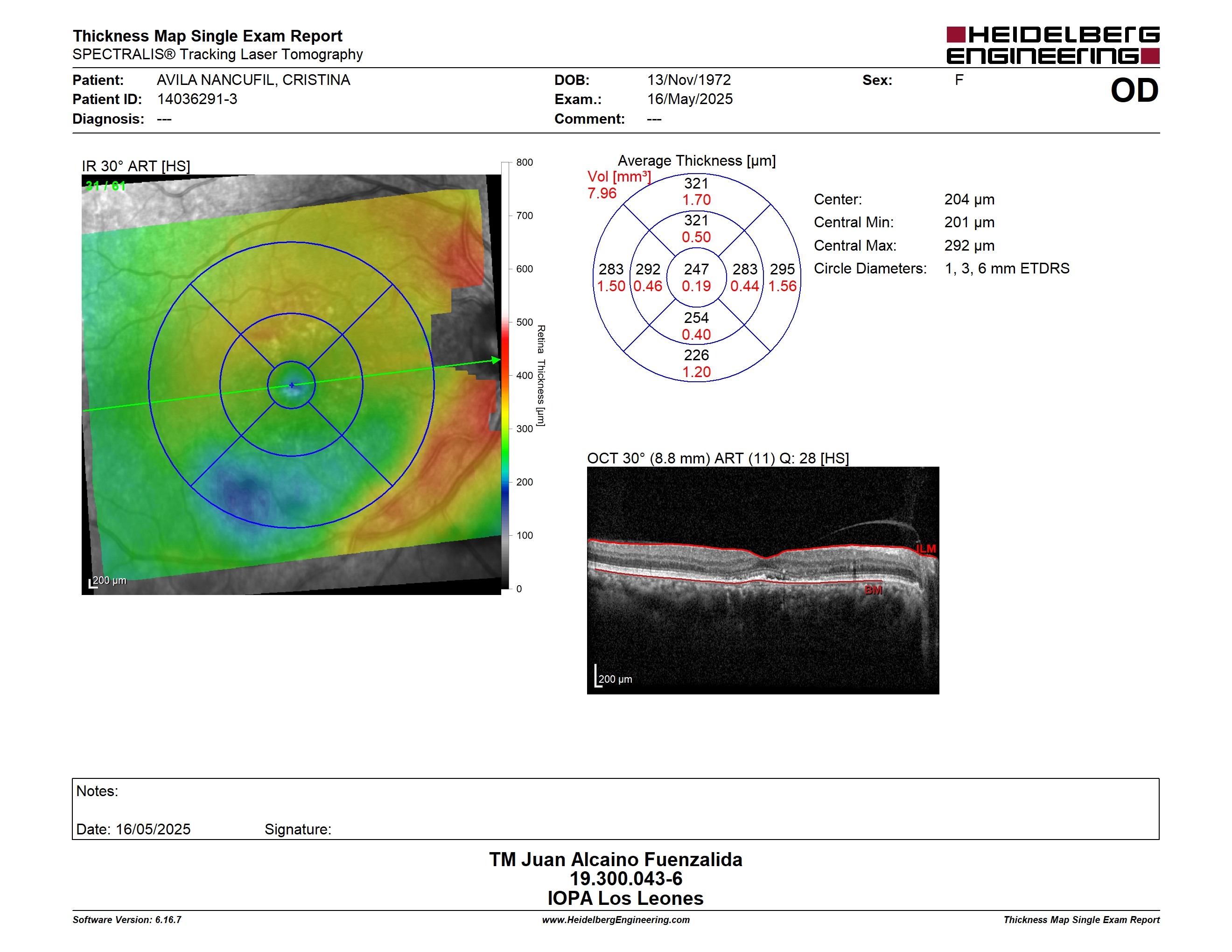Click the 200 µm scale marker in OCT scan
Screen dimensions: 1232x952
(614, 677)
